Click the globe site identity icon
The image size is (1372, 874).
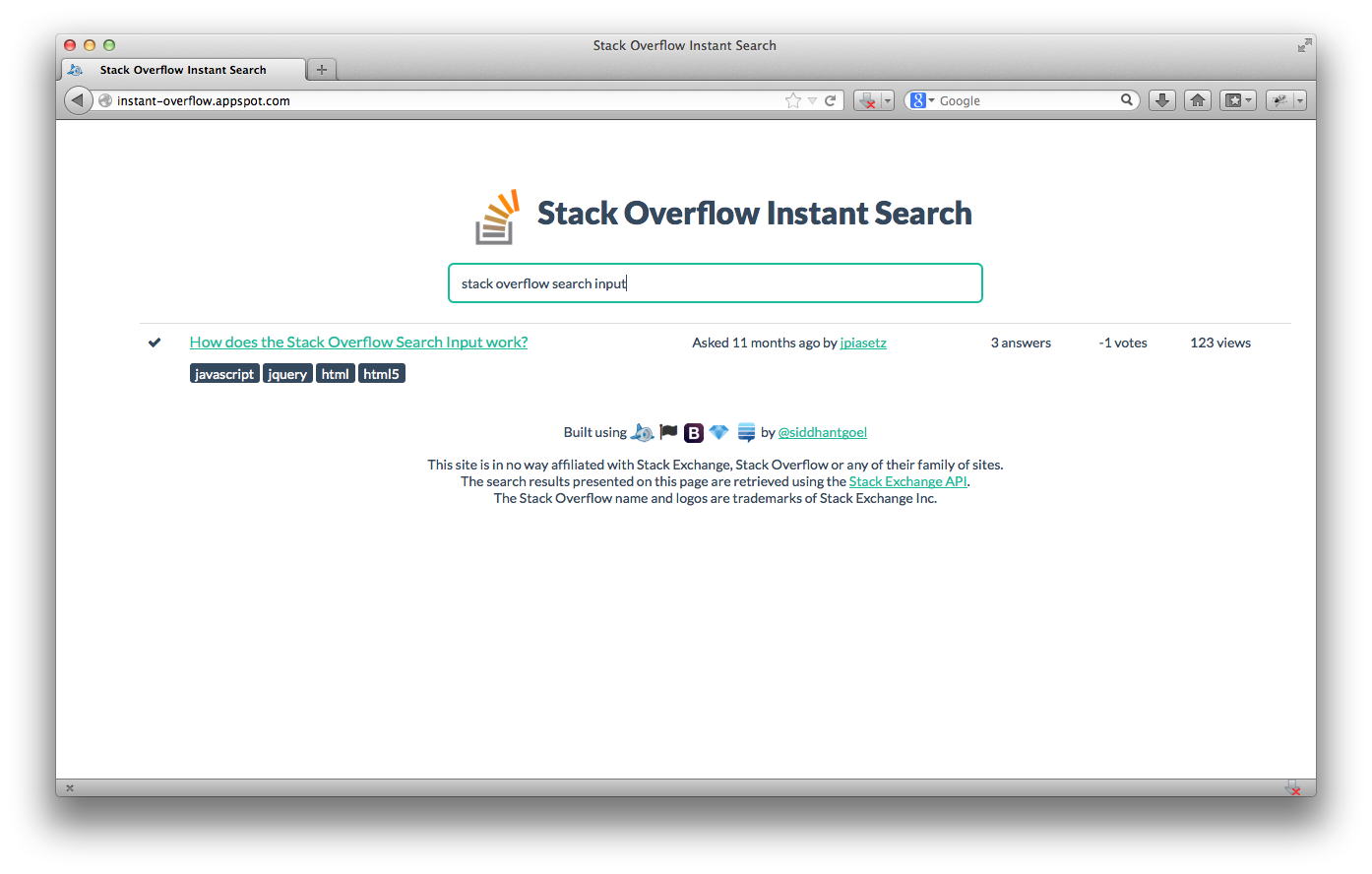click(x=105, y=100)
